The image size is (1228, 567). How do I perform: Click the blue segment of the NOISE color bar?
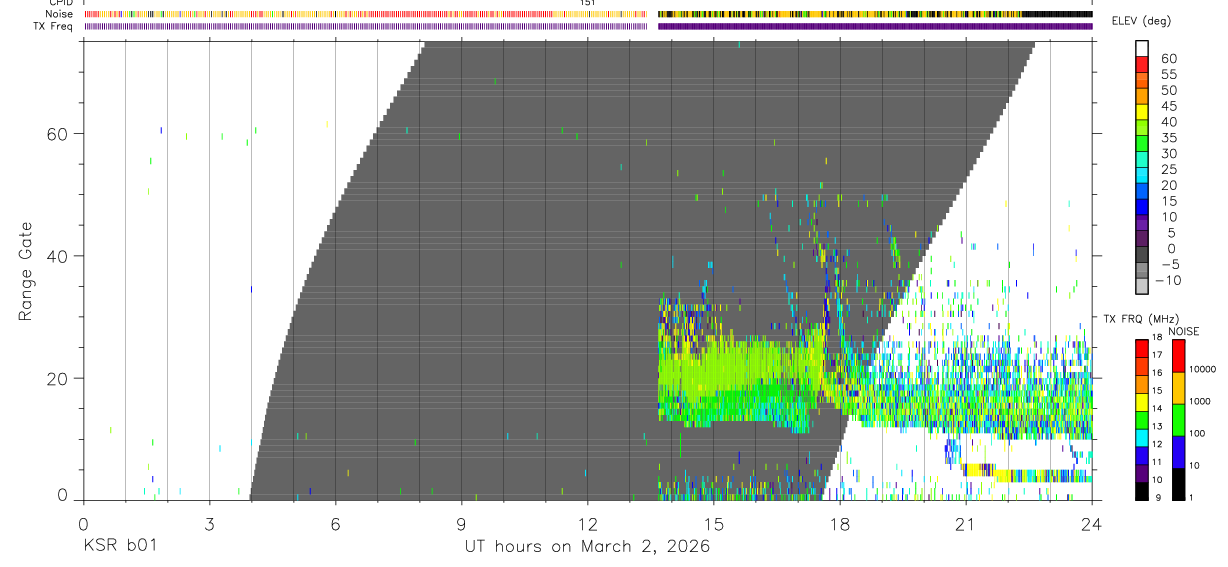(x=1177, y=452)
